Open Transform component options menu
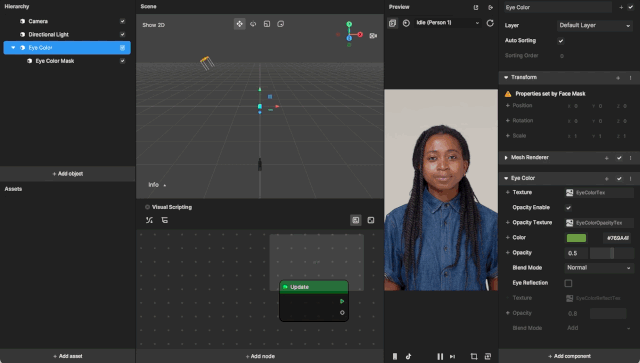 (x=630, y=78)
